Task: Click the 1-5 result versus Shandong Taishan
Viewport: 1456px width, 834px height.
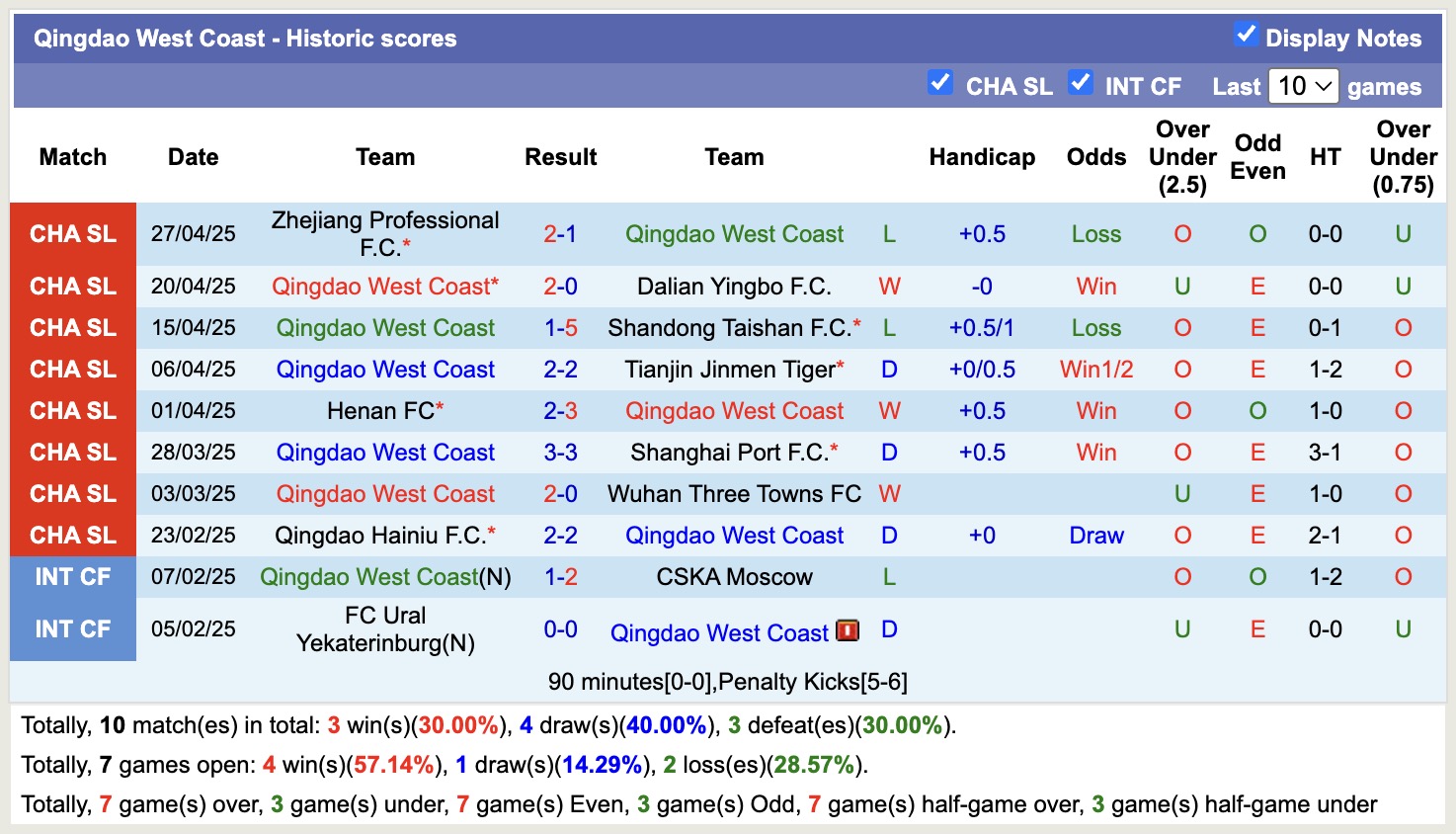Action: point(560,328)
